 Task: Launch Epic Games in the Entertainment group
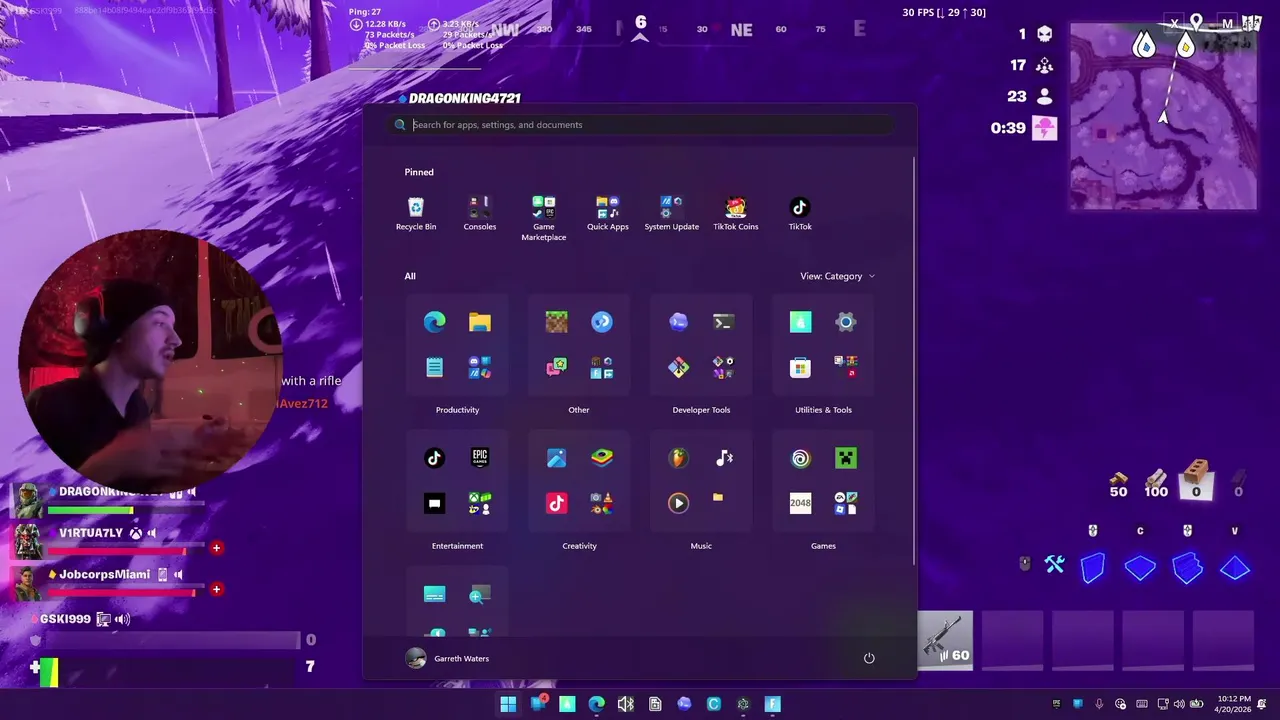[x=480, y=458]
